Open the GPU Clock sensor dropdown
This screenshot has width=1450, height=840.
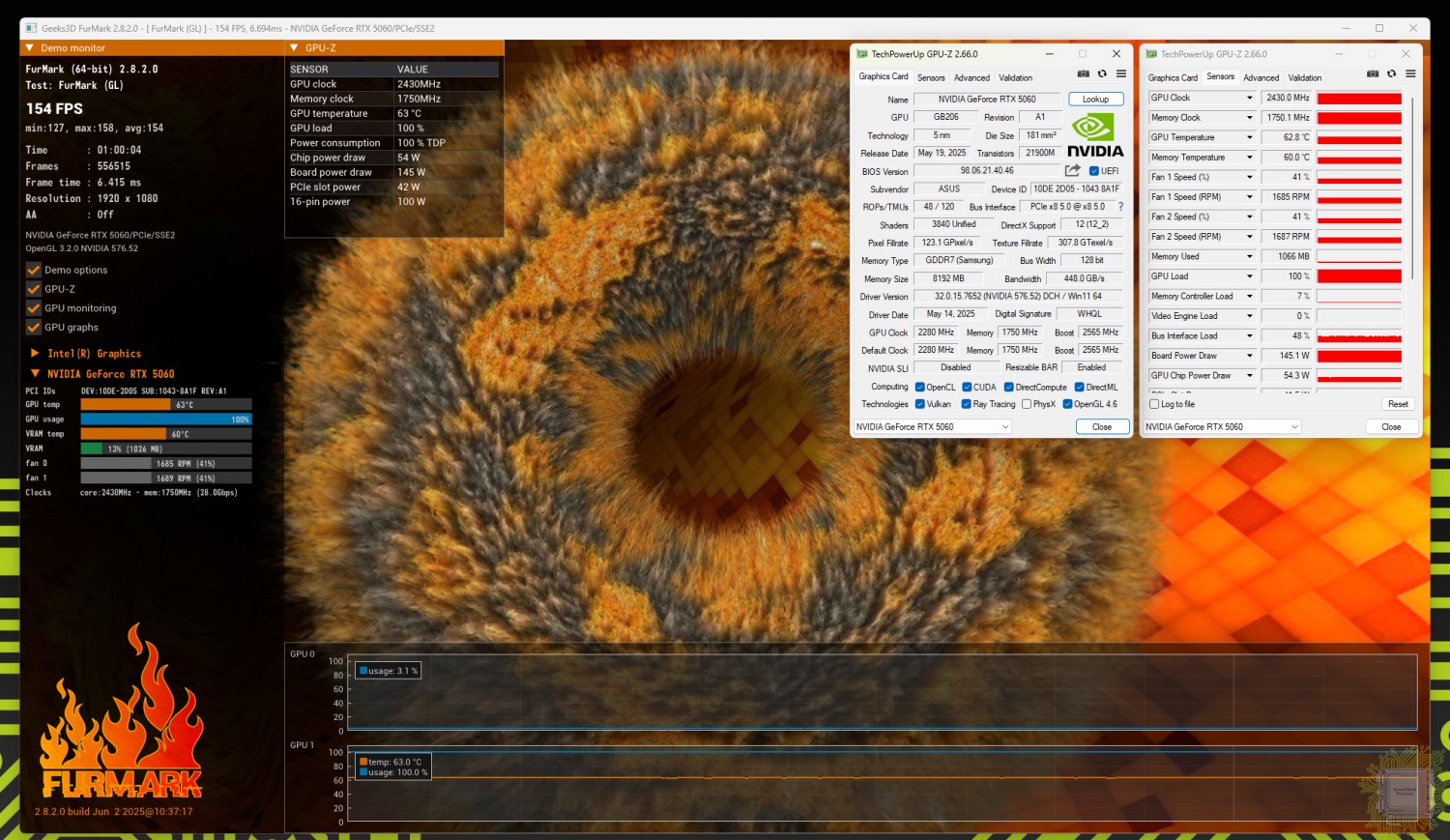point(1249,98)
